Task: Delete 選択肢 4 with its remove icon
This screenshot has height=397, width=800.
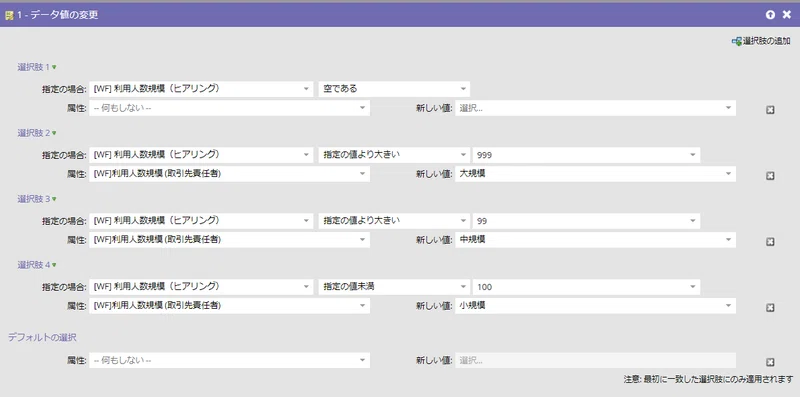Action: tap(770, 308)
